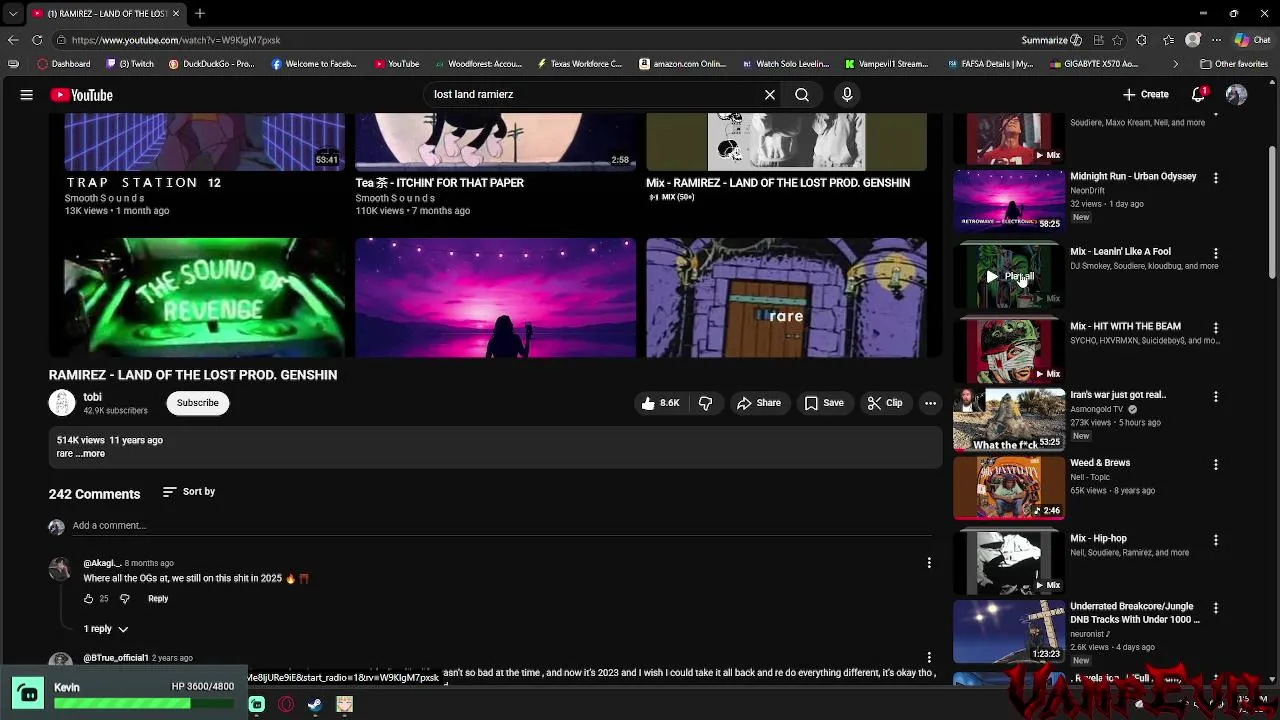The width and height of the screenshot is (1280, 720).
Task: Open Twitch bookmark
Action: coord(131,64)
